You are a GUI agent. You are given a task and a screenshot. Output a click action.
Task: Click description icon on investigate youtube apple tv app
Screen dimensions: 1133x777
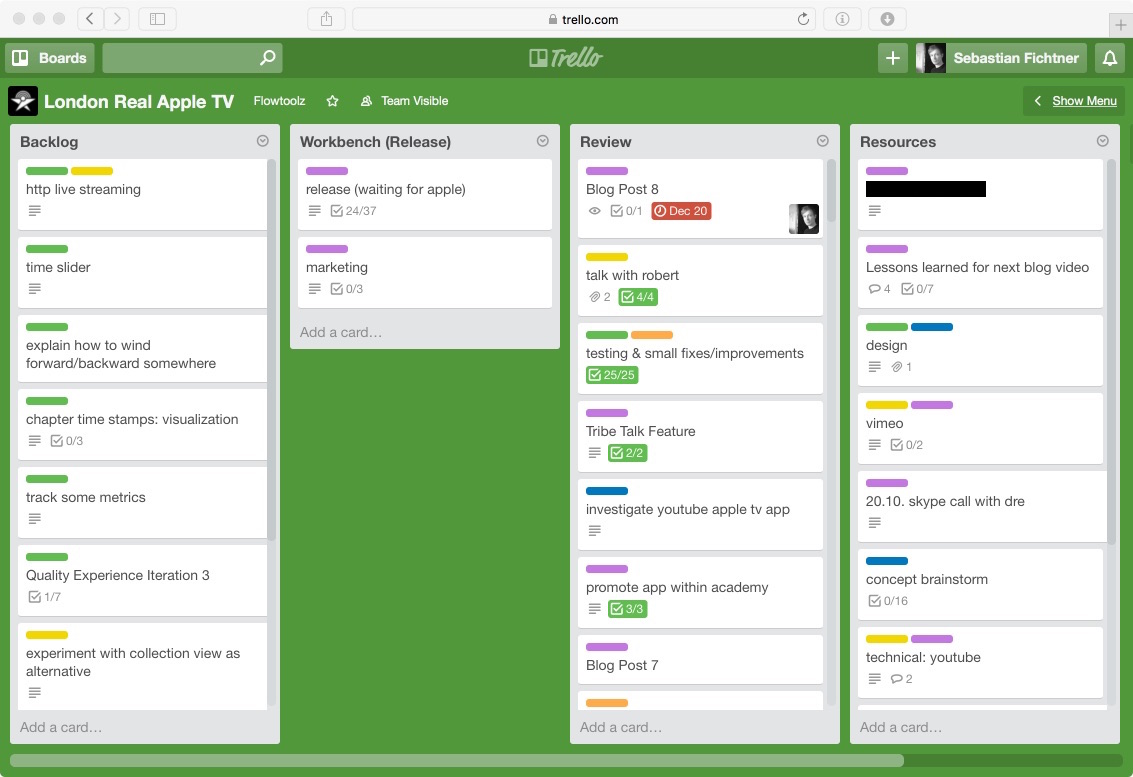[x=595, y=531]
